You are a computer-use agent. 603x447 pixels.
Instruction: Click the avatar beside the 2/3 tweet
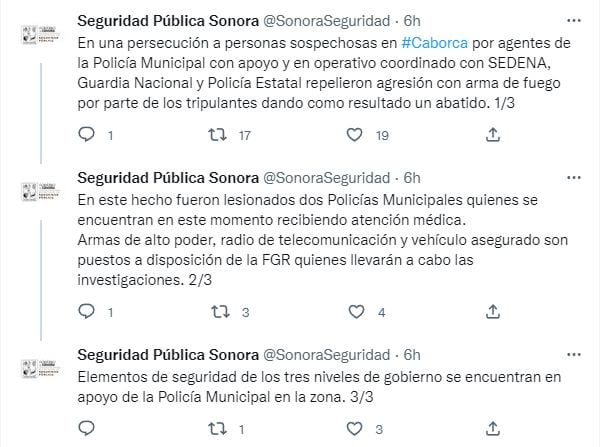(38, 190)
